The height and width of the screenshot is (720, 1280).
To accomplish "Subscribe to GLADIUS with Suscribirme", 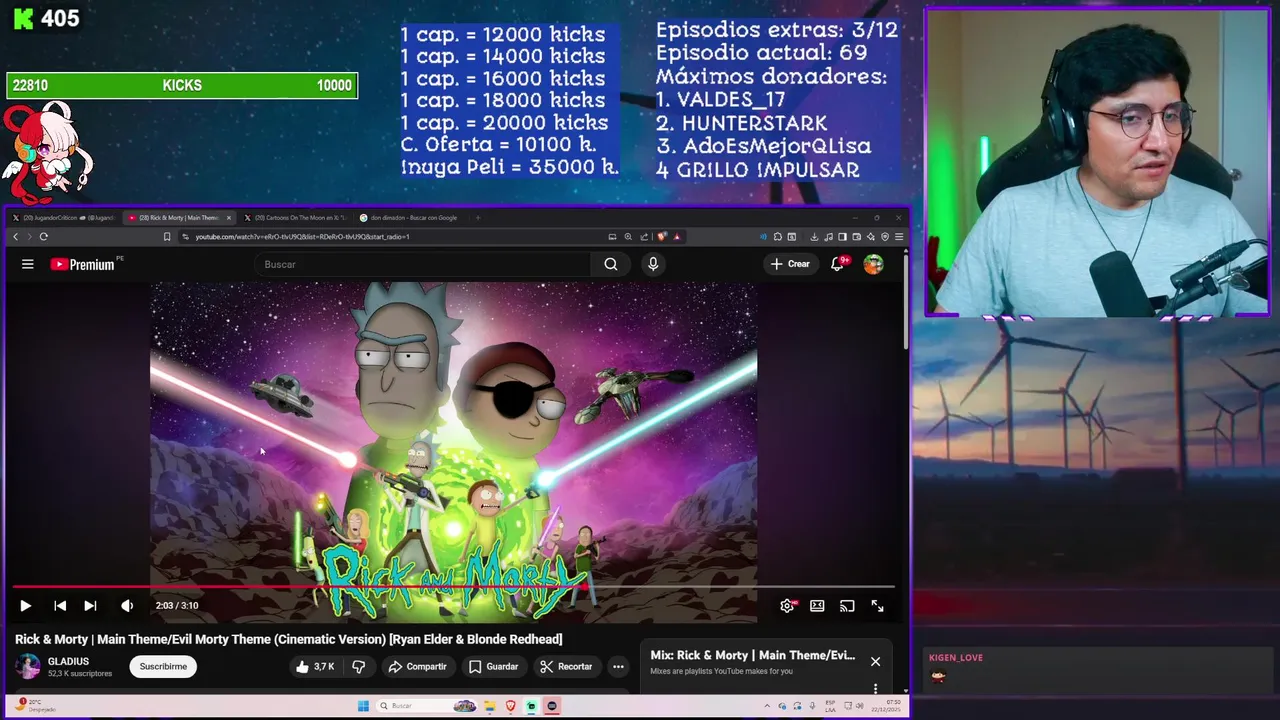I will pyautogui.click(x=163, y=666).
